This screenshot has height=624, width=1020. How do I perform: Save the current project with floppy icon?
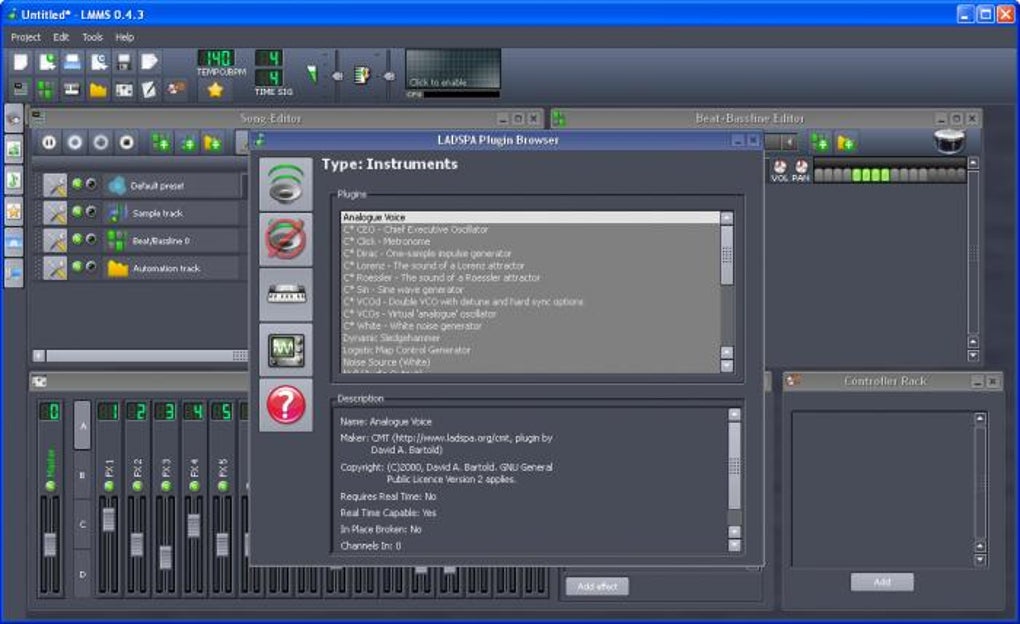[124, 62]
